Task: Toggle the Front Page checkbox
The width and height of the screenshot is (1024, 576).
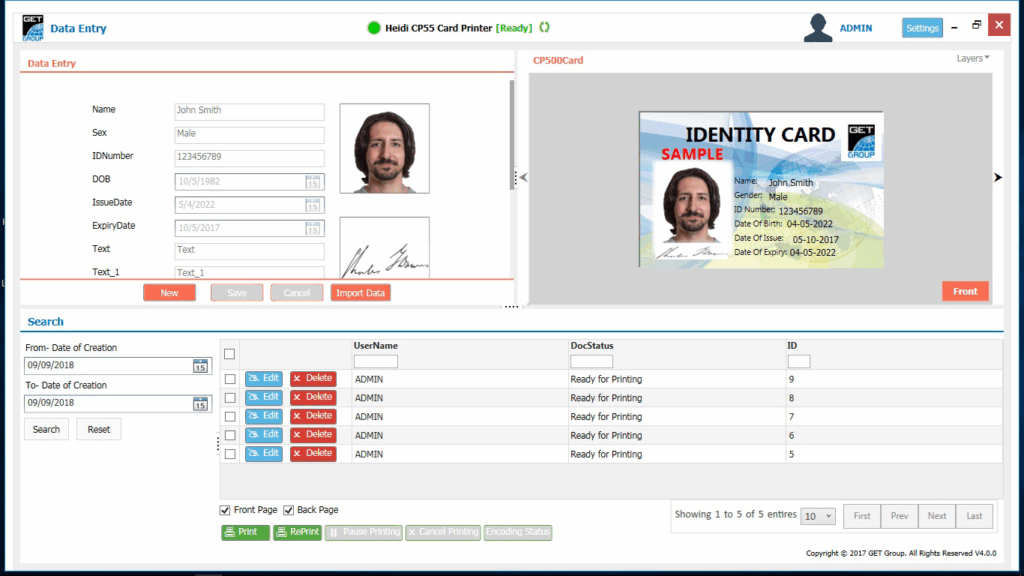Action: 225,510
